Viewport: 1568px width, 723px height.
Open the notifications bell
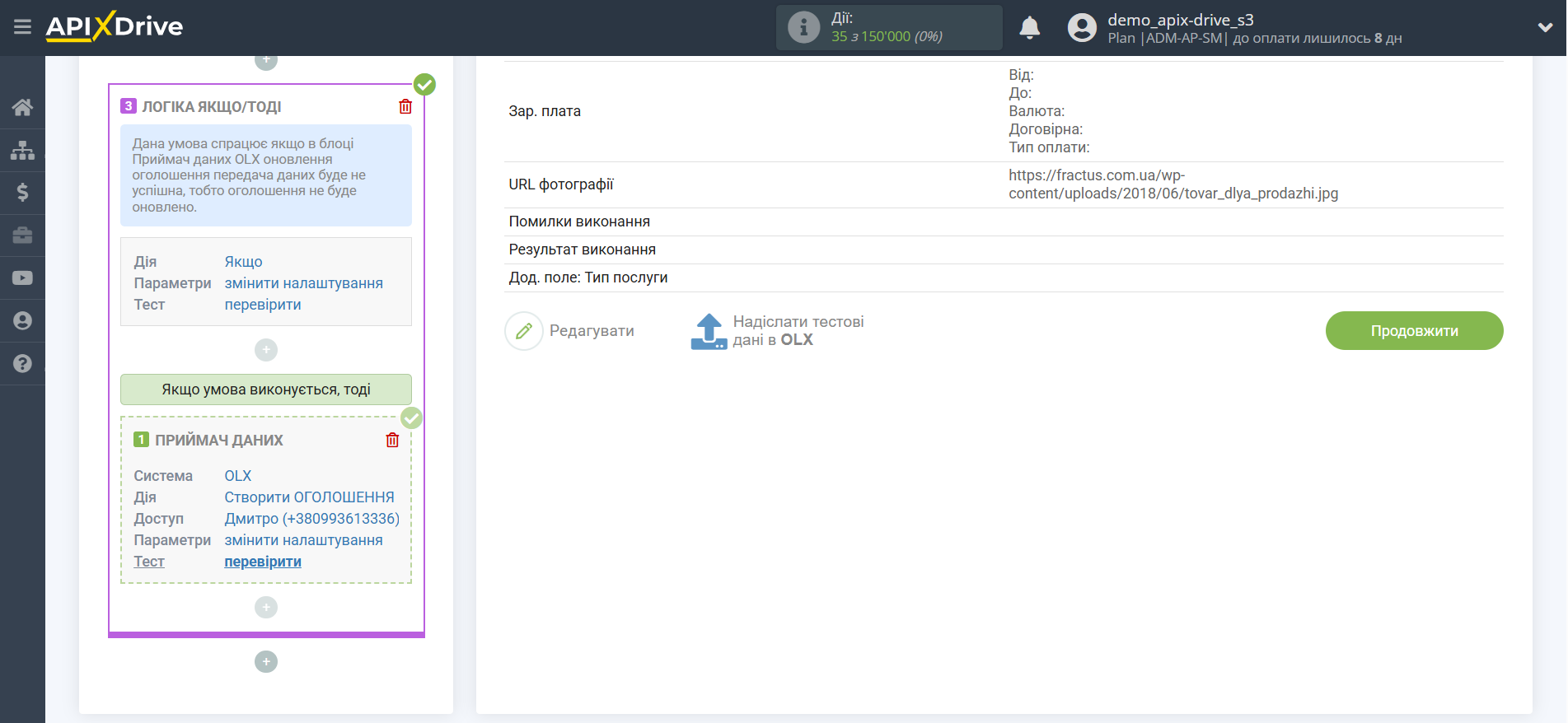point(1029,27)
